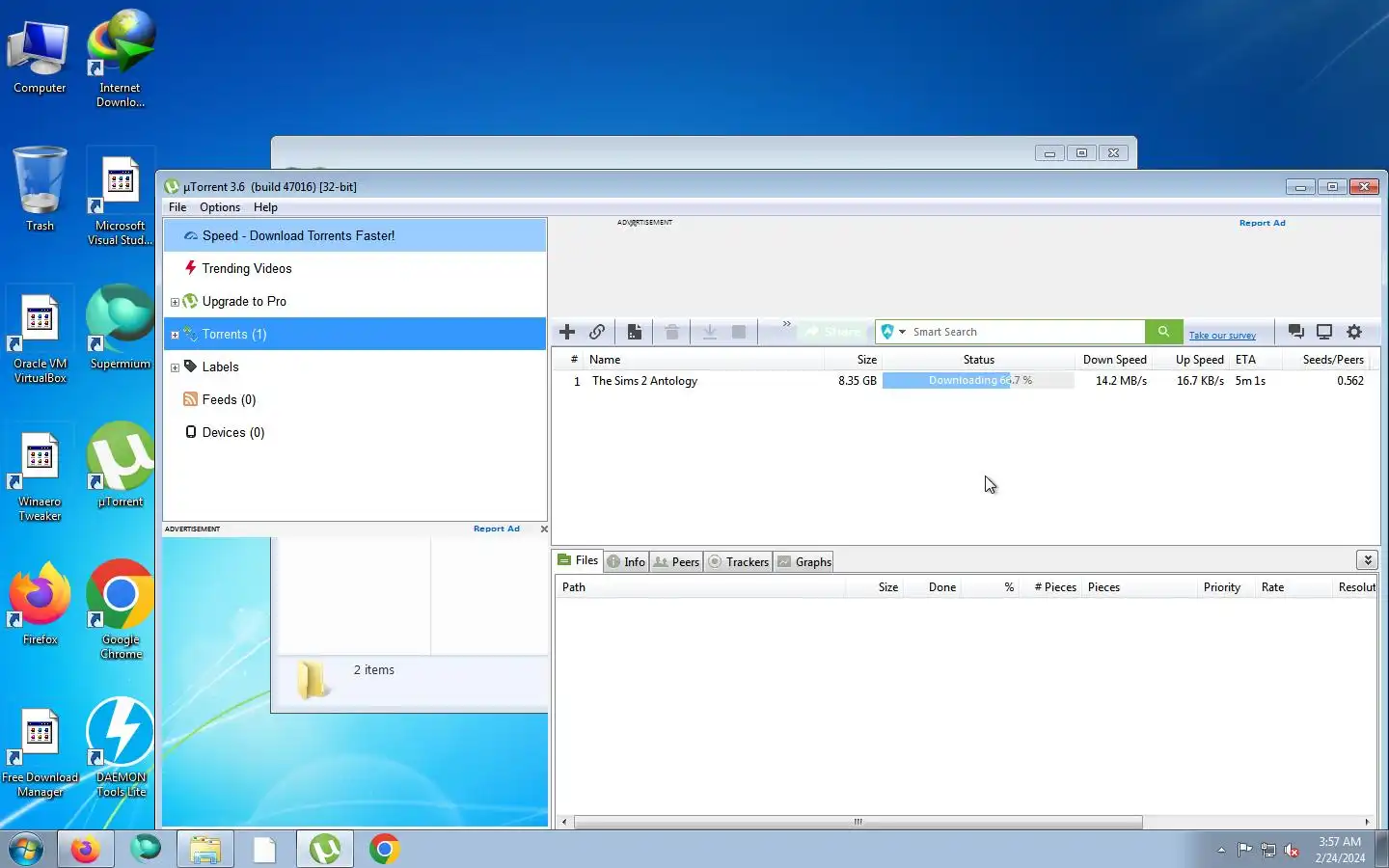This screenshot has width=1389, height=868.
Task: Click the remote monitor icon in toolbar
Action: click(1324, 332)
